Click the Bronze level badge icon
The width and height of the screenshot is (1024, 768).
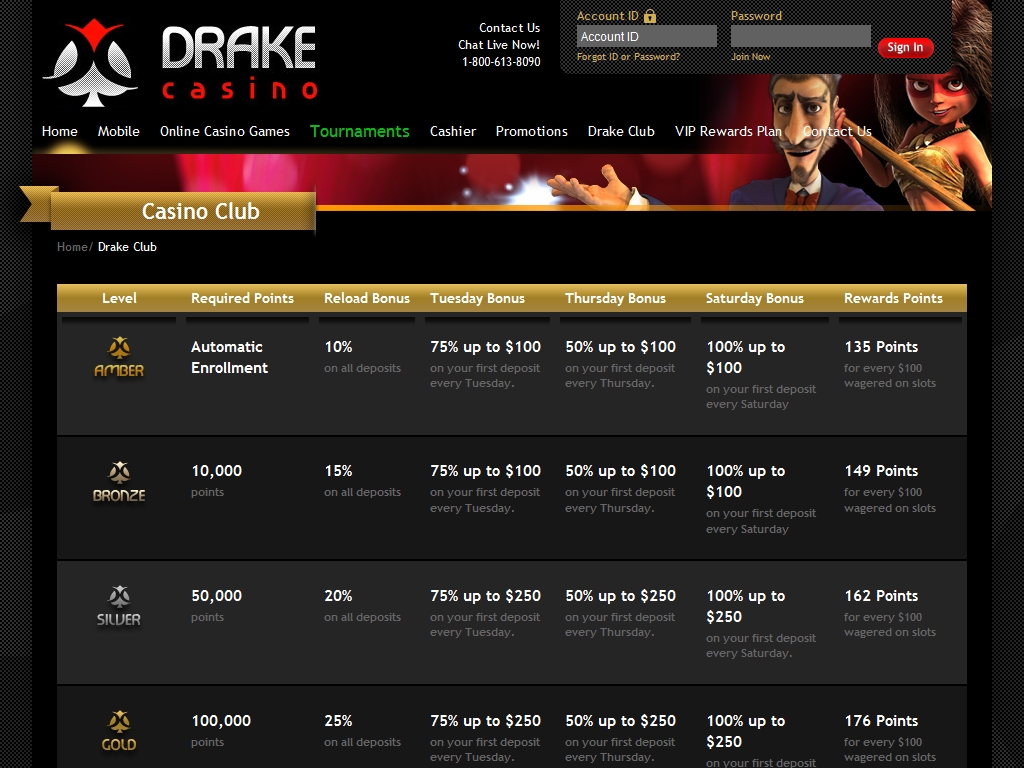coord(119,482)
